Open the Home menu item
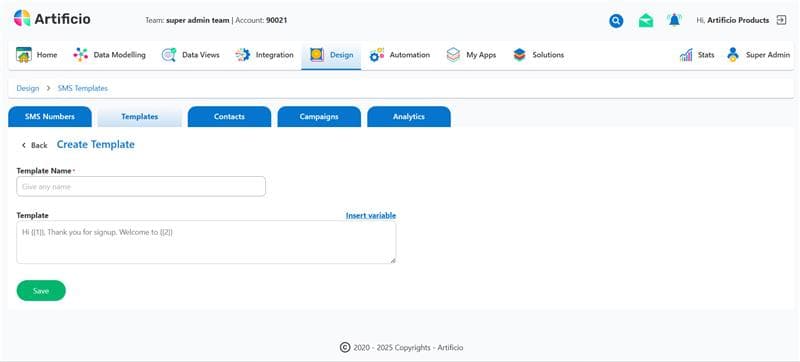800x362 pixels. pyautogui.click(x=47, y=55)
